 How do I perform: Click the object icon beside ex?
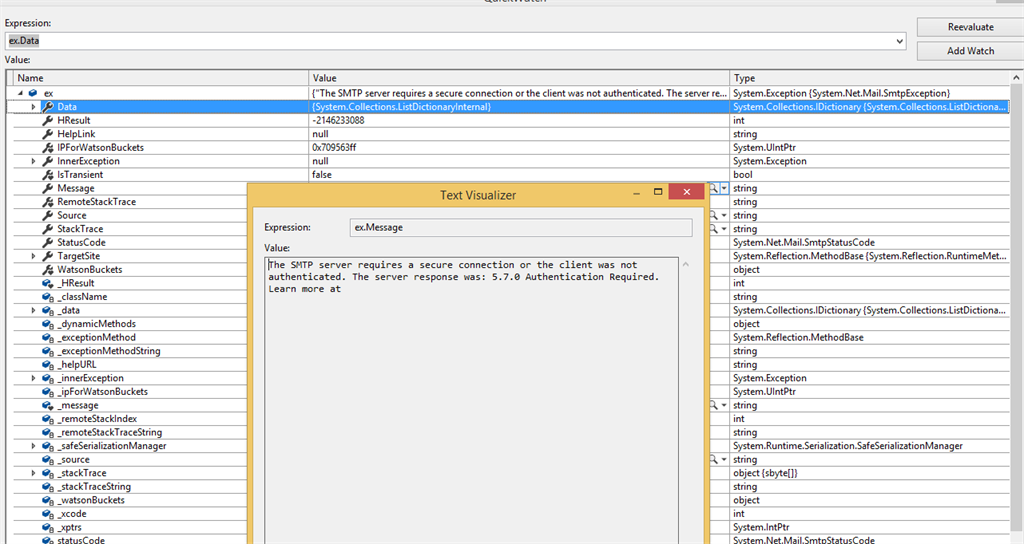(x=33, y=93)
